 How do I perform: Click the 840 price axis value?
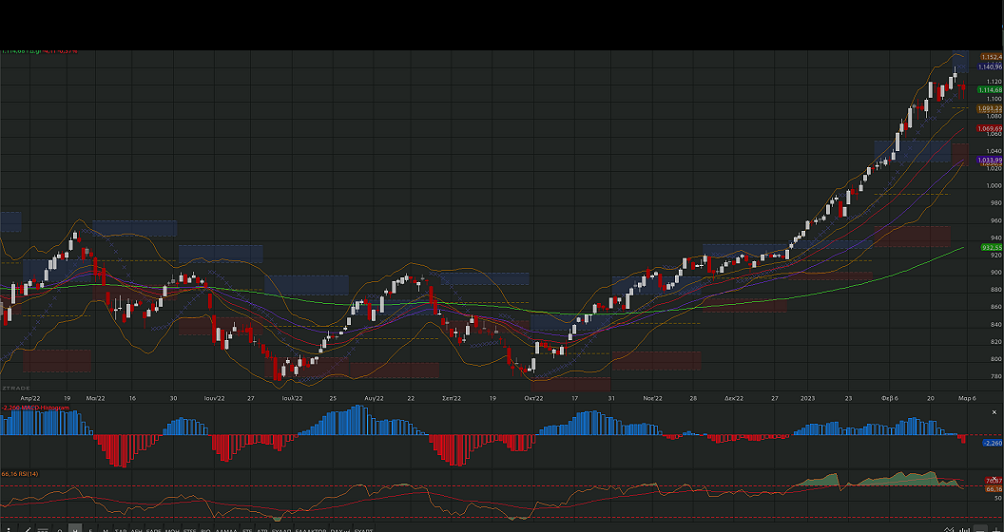pos(996,324)
